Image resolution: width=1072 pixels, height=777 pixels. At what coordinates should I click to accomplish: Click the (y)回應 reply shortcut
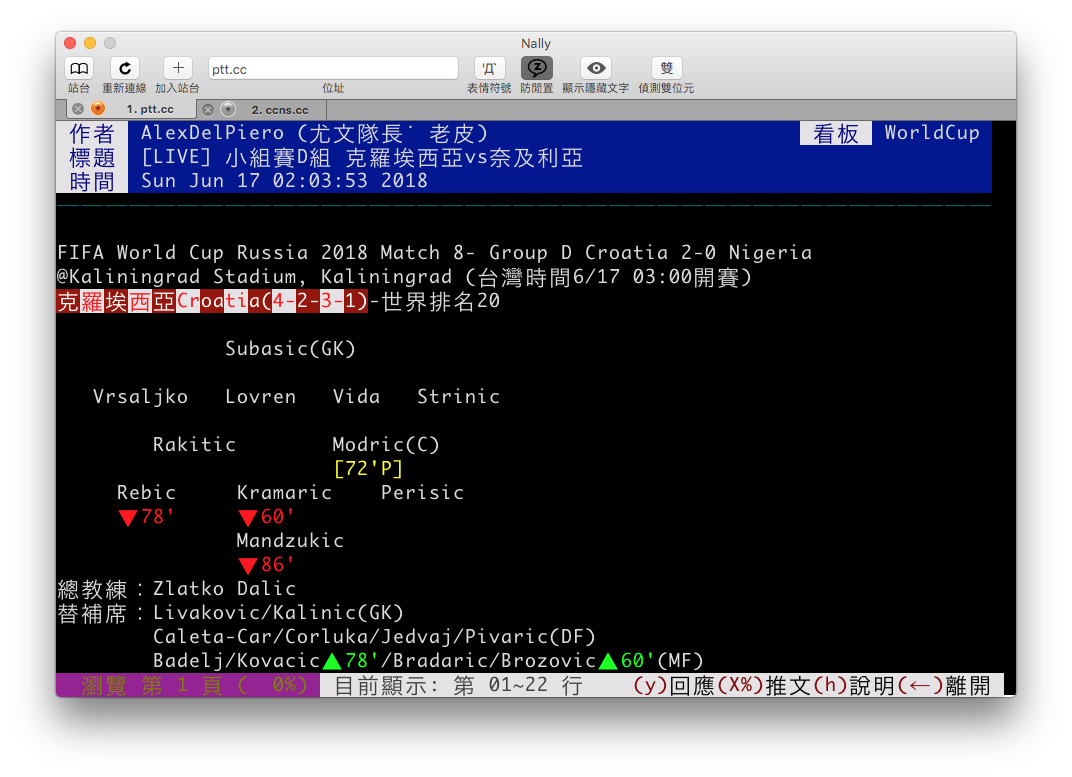[x=672, y=685]
